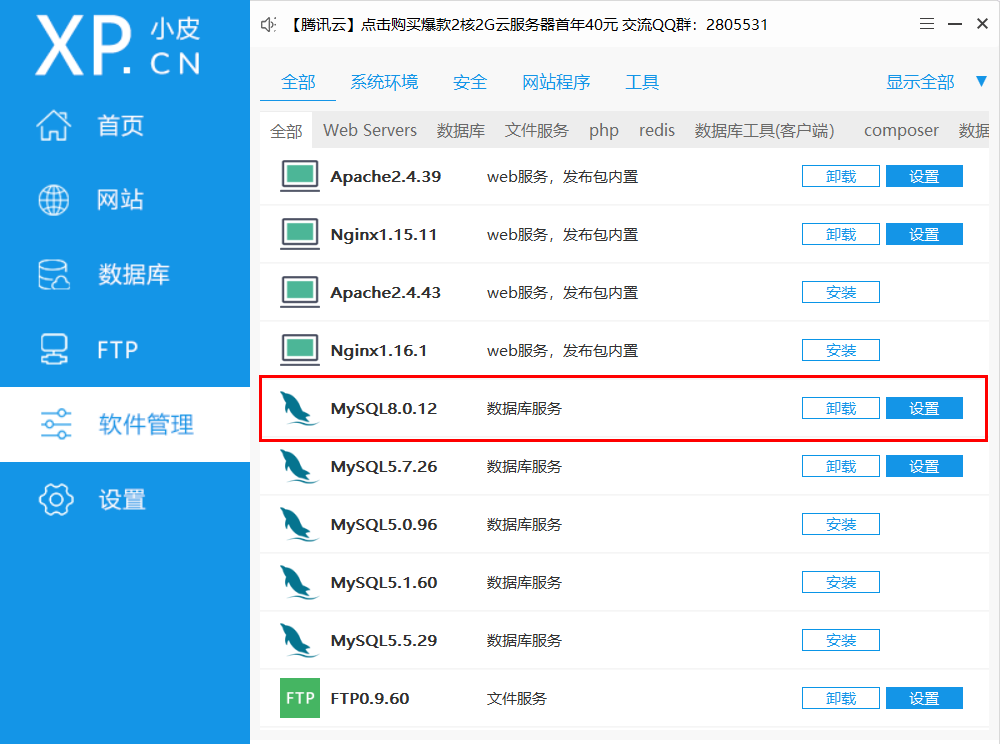Install MySQL5.0.96 with 安装
Image resolution: width=1000 pixels, height=744 pixels.
pyautogui.click(x=841, y=524)
